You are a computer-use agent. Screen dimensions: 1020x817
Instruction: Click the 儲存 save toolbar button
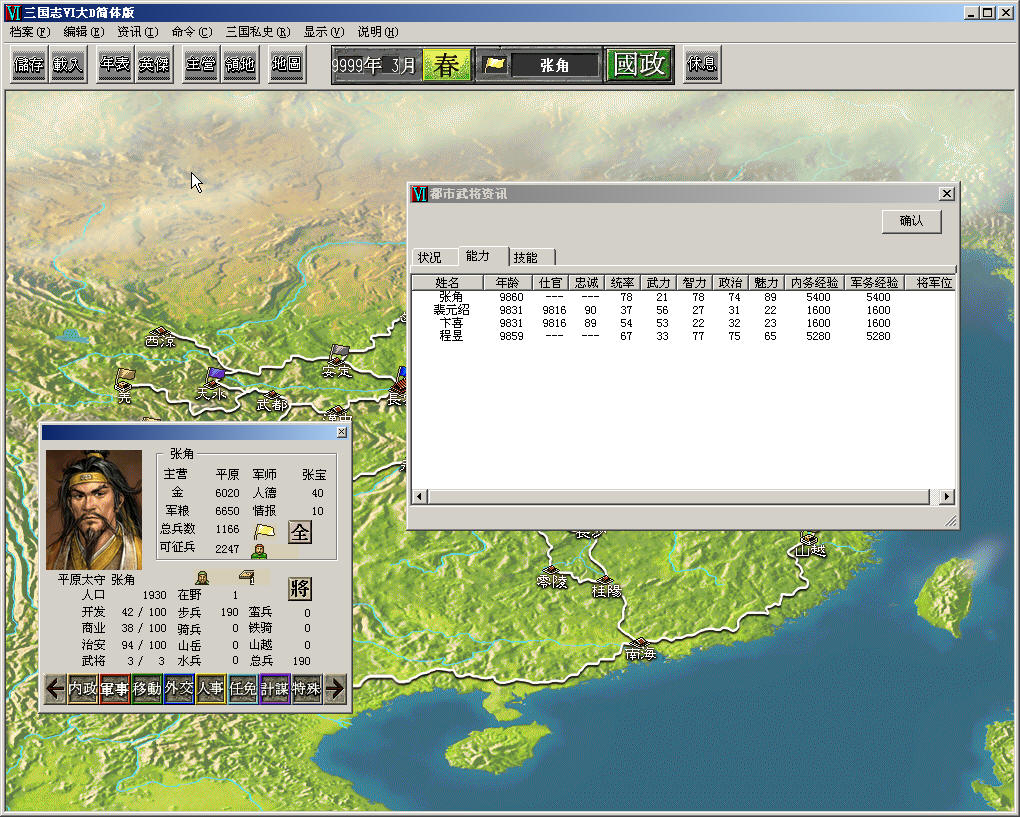[x=29, y=65]
